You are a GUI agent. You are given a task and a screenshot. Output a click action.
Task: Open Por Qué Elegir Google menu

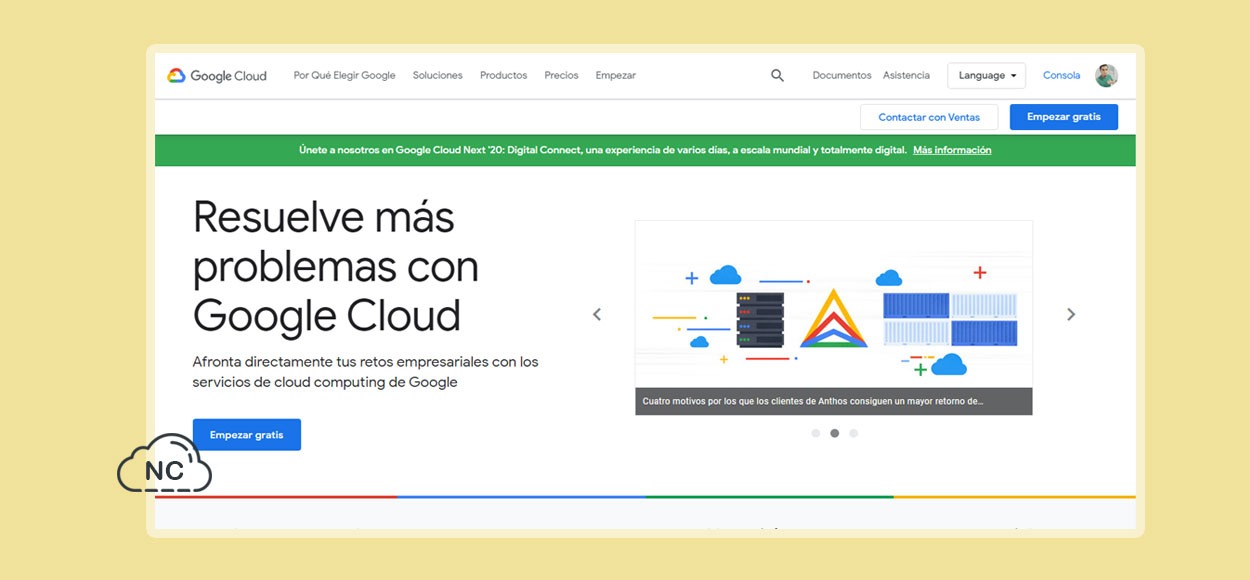coord(344,76)
